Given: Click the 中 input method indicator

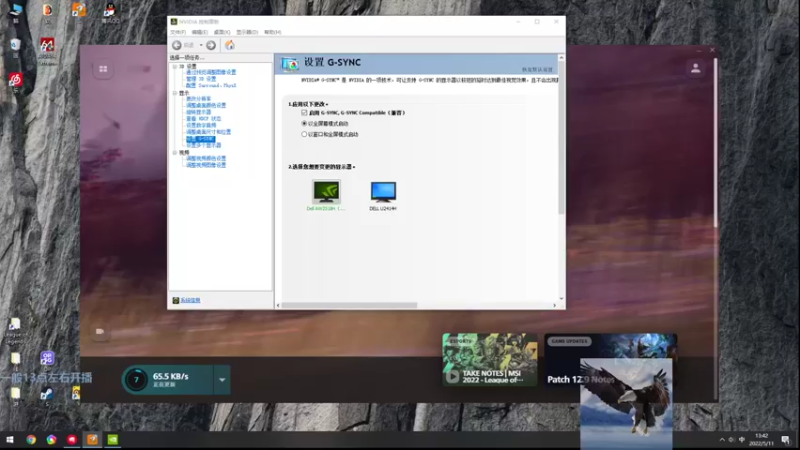Looking at the screenshot, I should click(x=742, y=440).
